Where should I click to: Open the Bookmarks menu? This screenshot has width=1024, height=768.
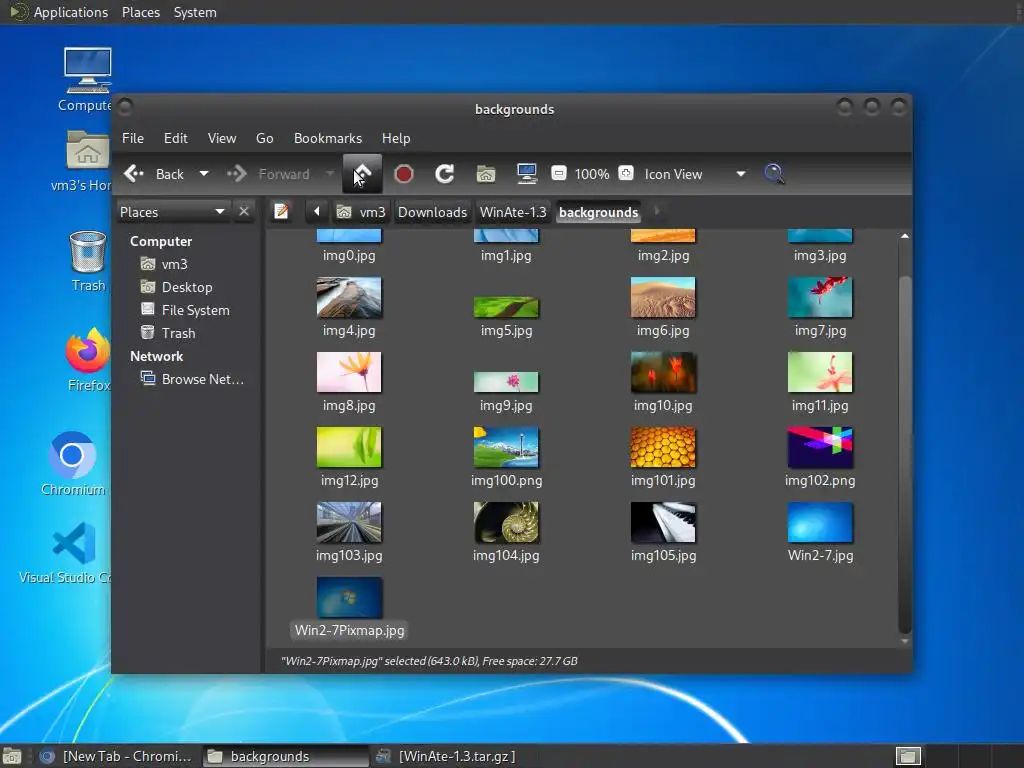click(x=328, y=138)
